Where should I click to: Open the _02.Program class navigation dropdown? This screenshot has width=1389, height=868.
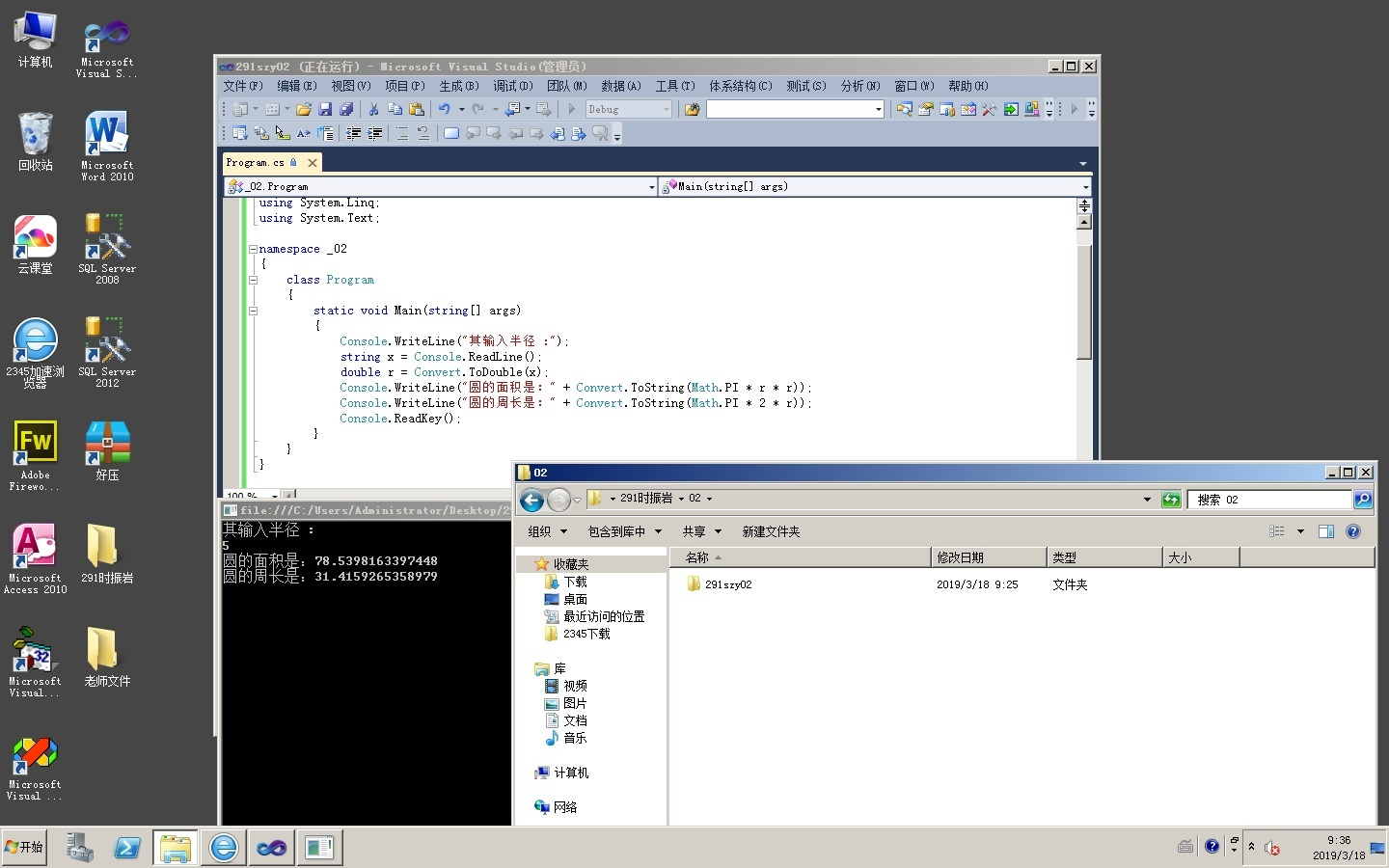pos(652,187)
